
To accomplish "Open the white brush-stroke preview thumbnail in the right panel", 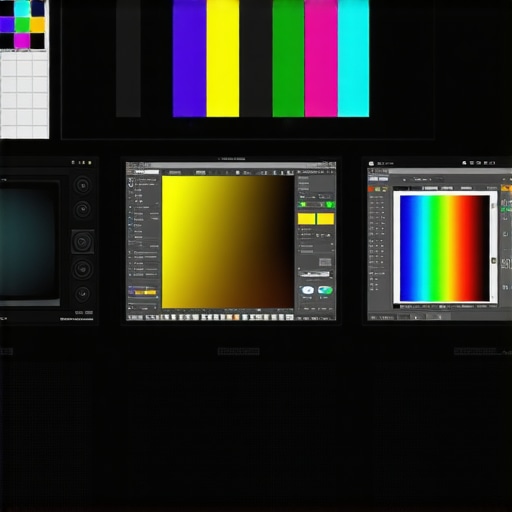I will coord(315,274).
